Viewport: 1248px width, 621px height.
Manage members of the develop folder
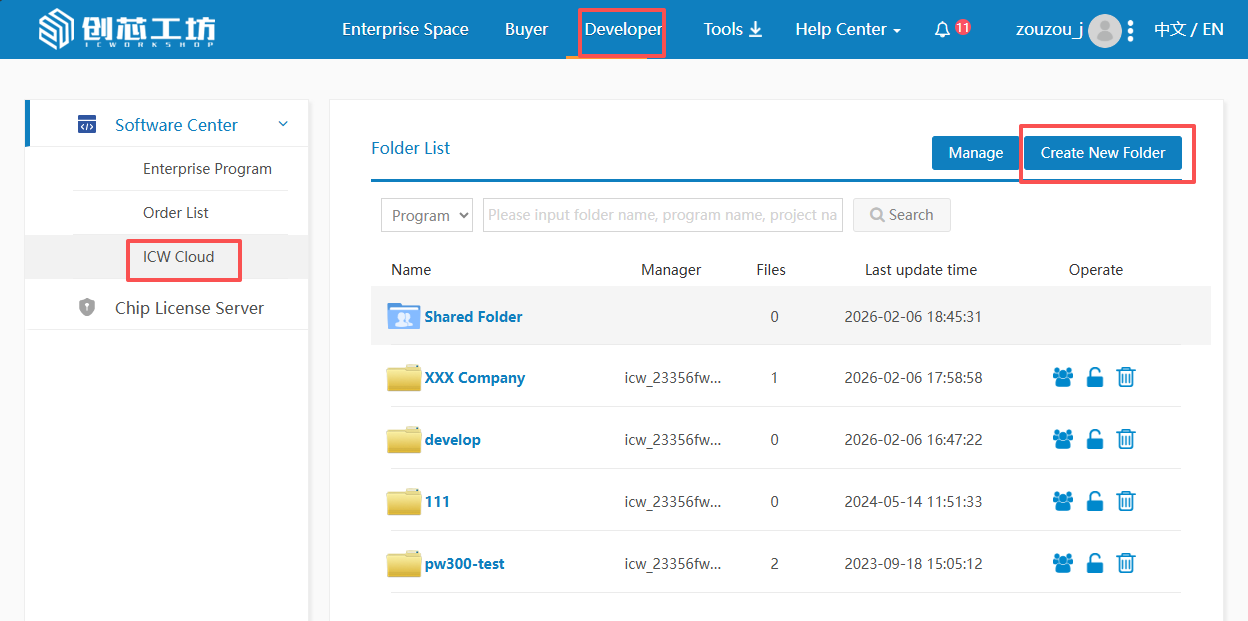1062,439
